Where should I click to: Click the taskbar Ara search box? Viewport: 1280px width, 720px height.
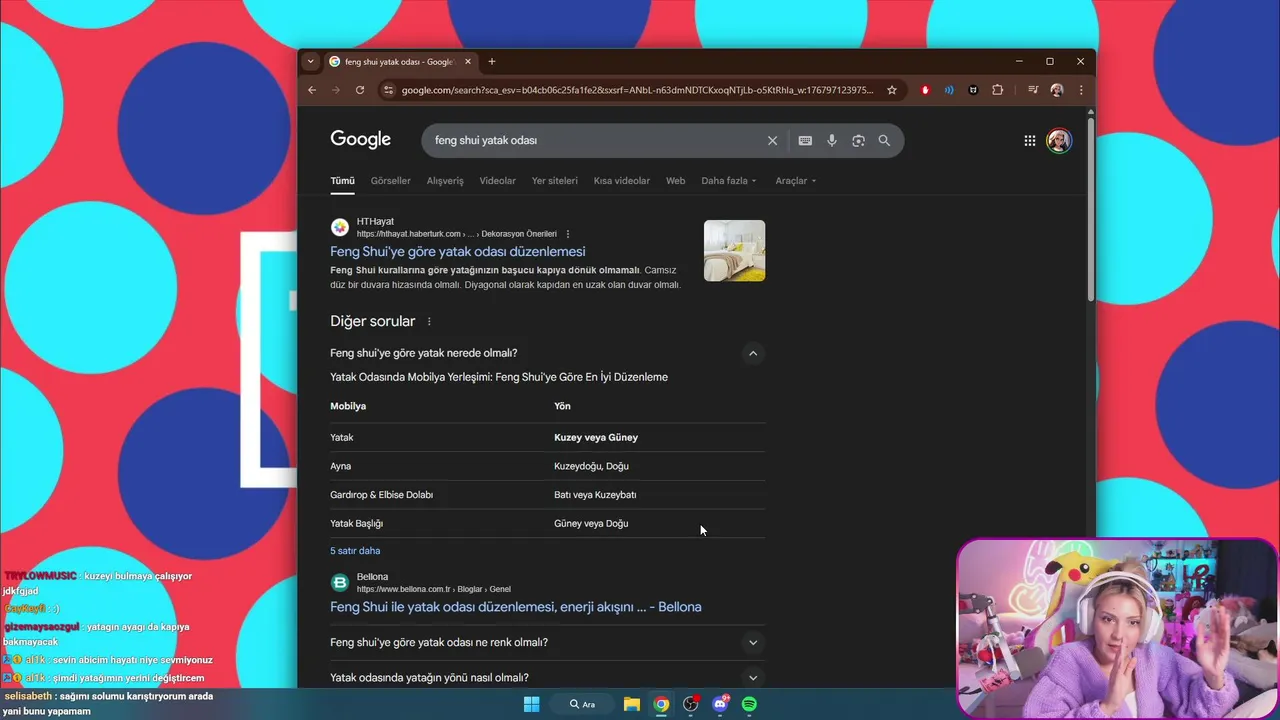coord(583,704)
